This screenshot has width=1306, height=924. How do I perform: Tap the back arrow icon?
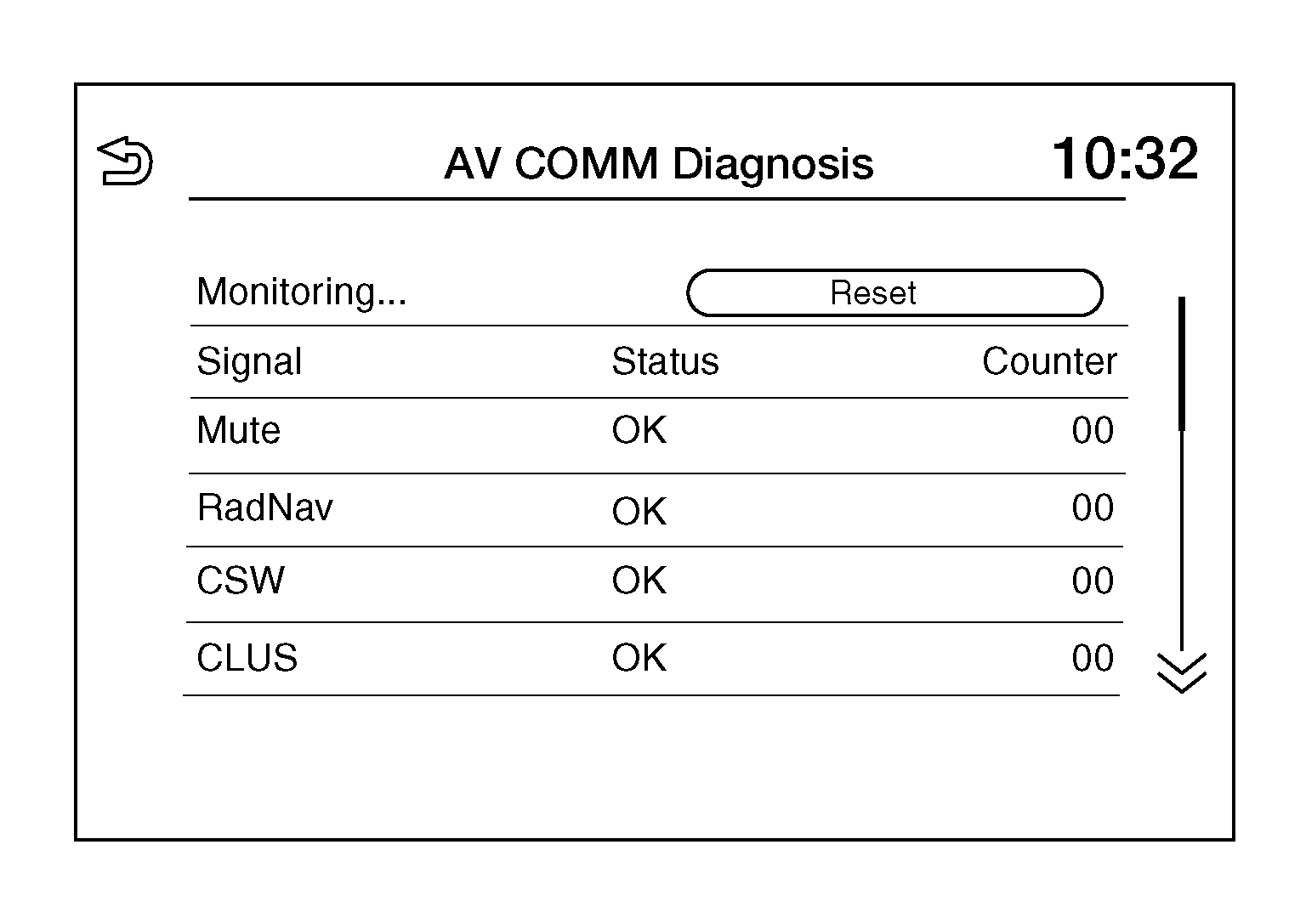pyautogui.click(x=126, y=161)
